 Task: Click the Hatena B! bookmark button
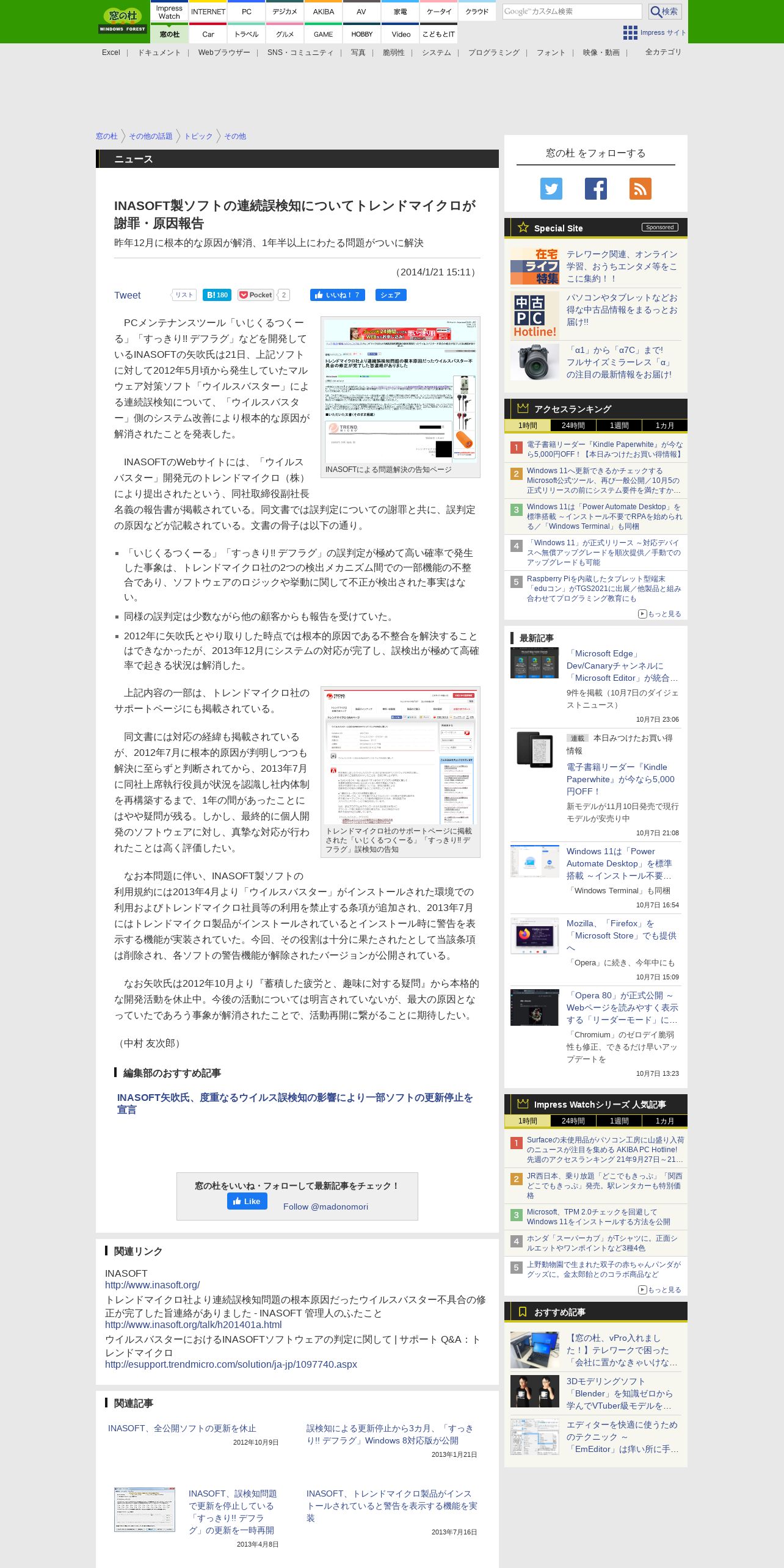(217, 295)
